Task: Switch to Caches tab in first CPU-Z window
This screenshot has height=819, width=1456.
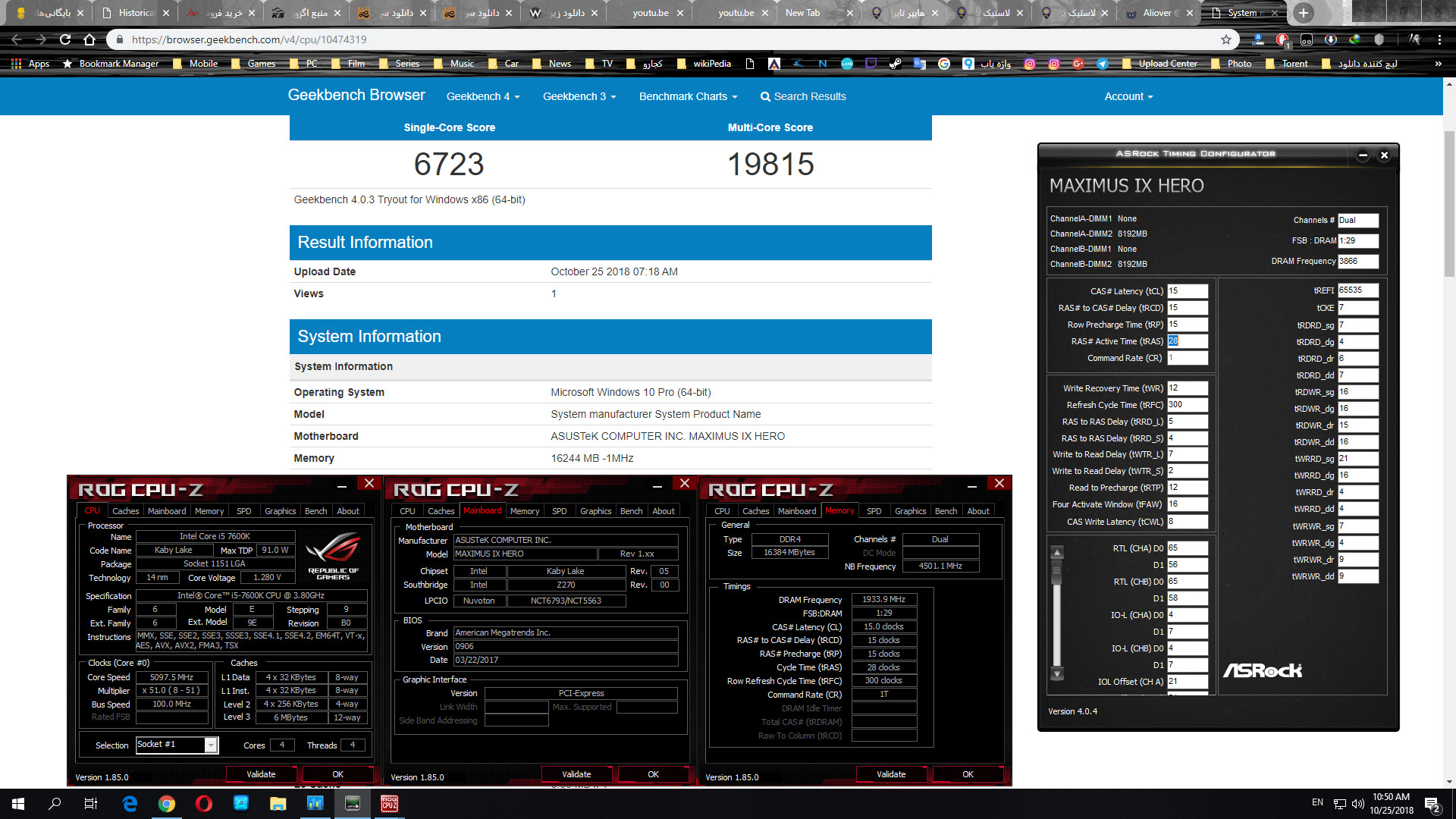Action: (125, 511)
